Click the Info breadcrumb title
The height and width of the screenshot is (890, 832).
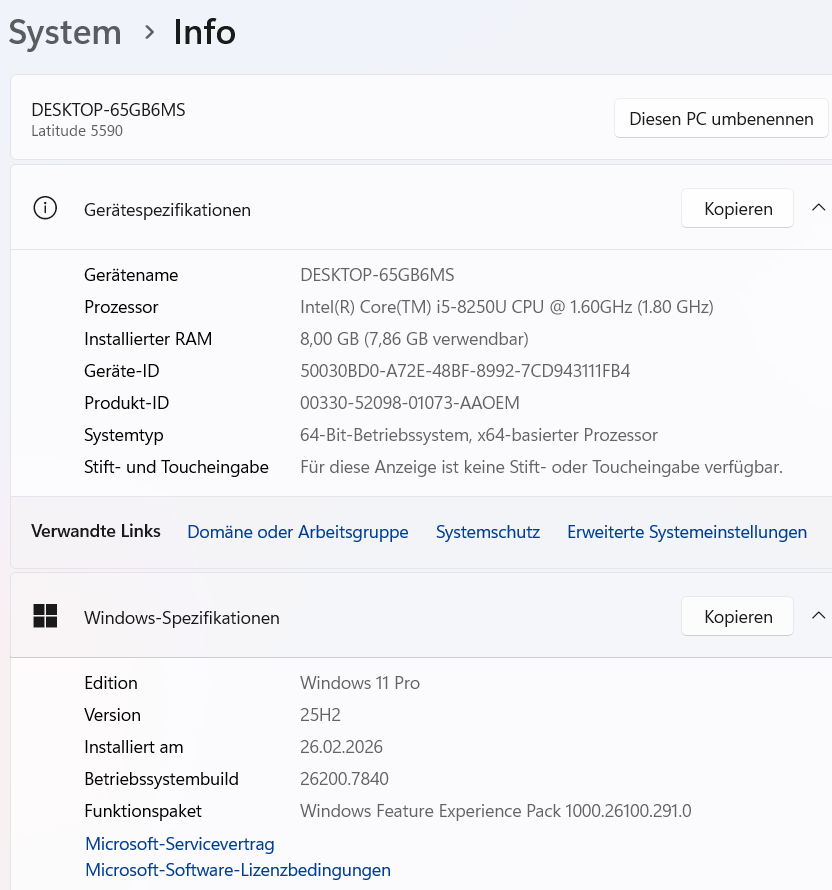[204, 32]
